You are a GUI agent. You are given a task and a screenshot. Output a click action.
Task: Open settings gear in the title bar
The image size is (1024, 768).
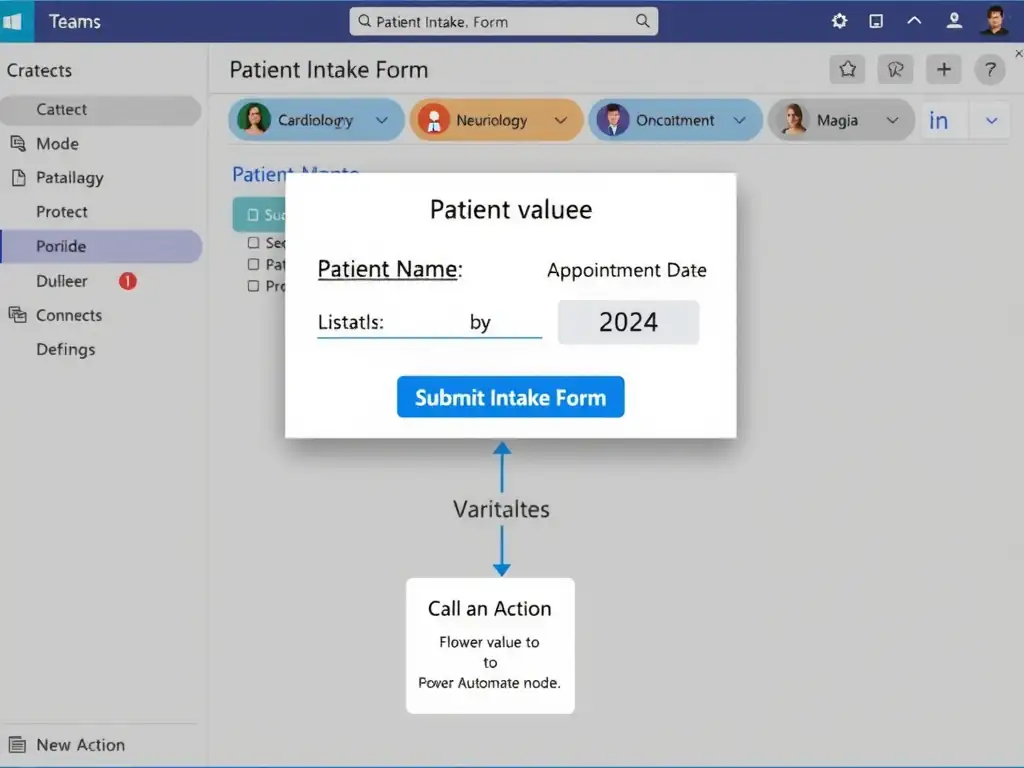pyautogui.click(x=839, y=21)
